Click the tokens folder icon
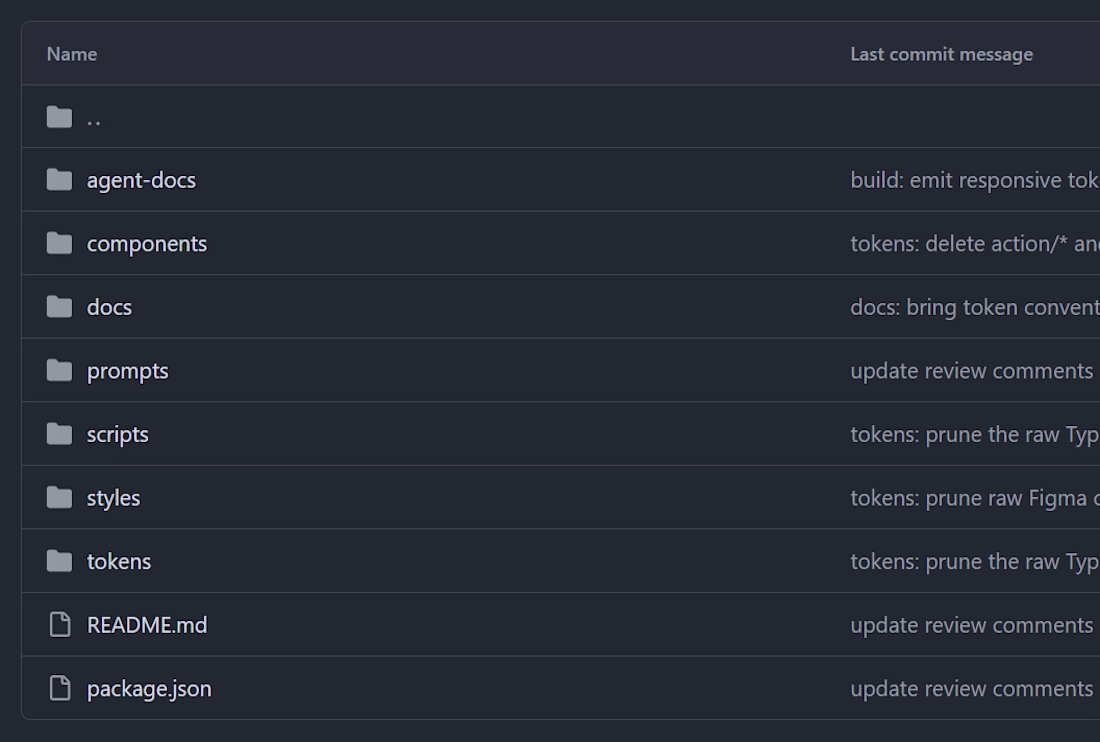The image size is (1100, 742). coord(59,561)
